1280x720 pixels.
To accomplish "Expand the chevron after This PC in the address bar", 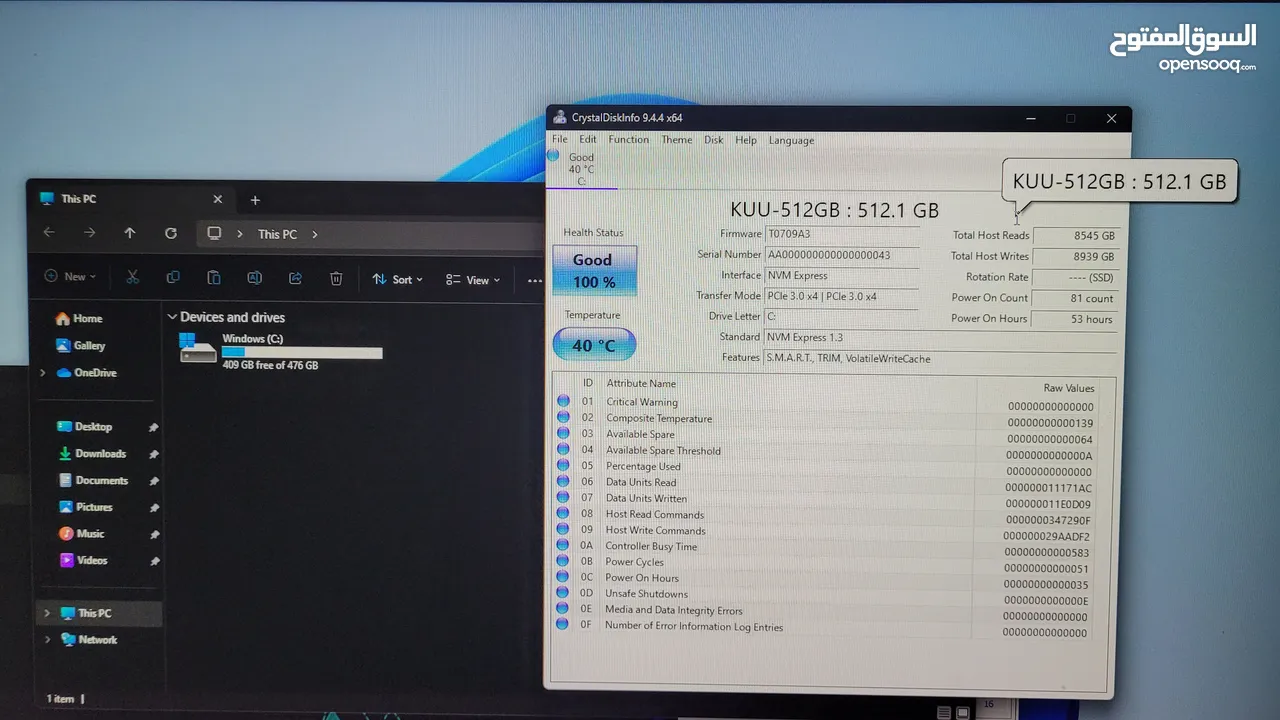I will (x=315, y=234).
